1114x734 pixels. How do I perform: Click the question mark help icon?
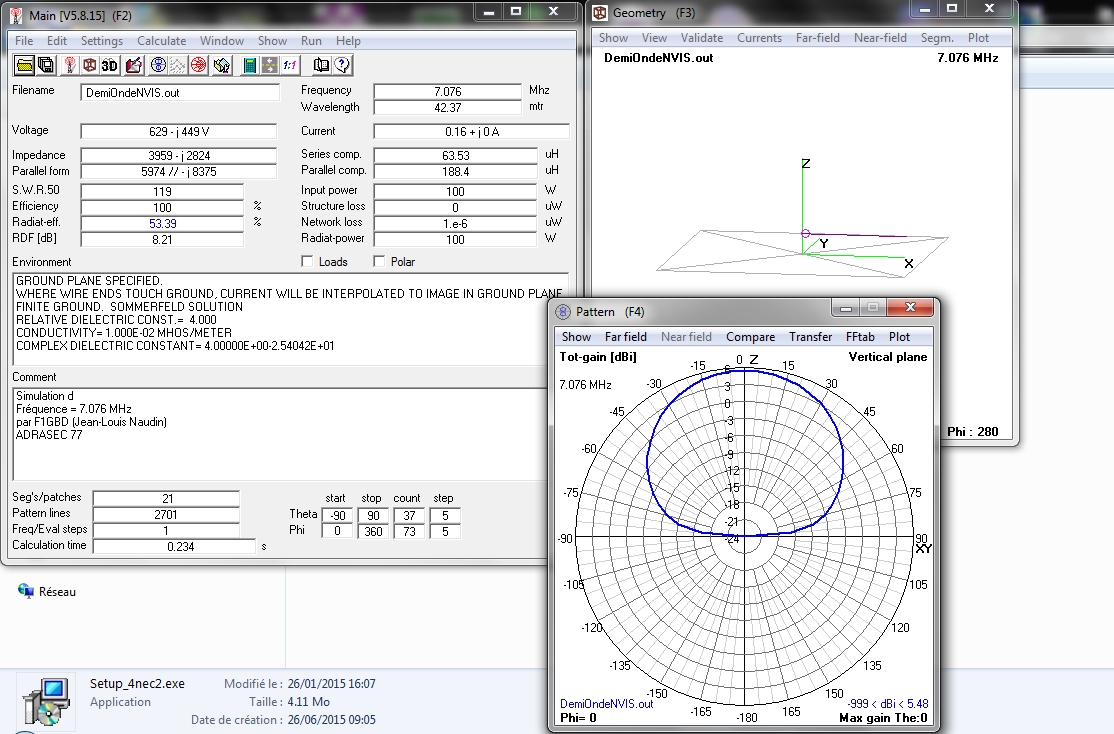[342, 65]
